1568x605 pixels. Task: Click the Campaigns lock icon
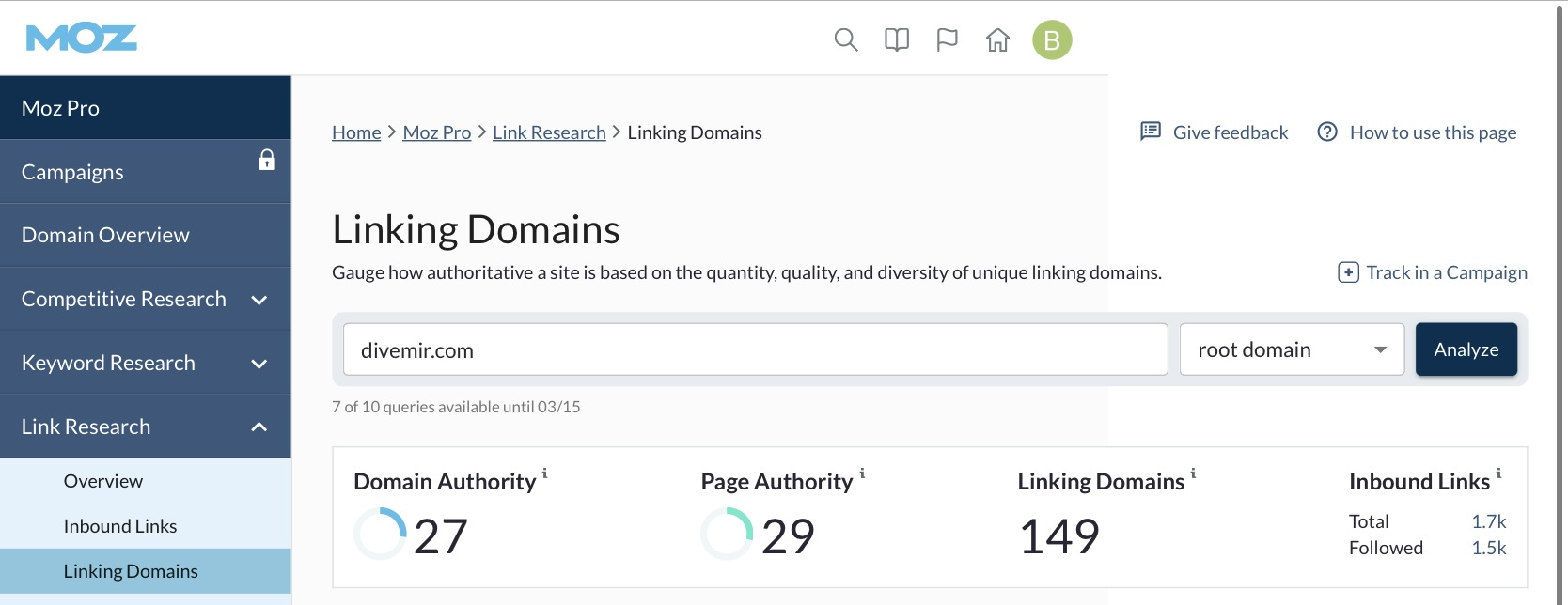pyautogui.click(x=267, y=160)
